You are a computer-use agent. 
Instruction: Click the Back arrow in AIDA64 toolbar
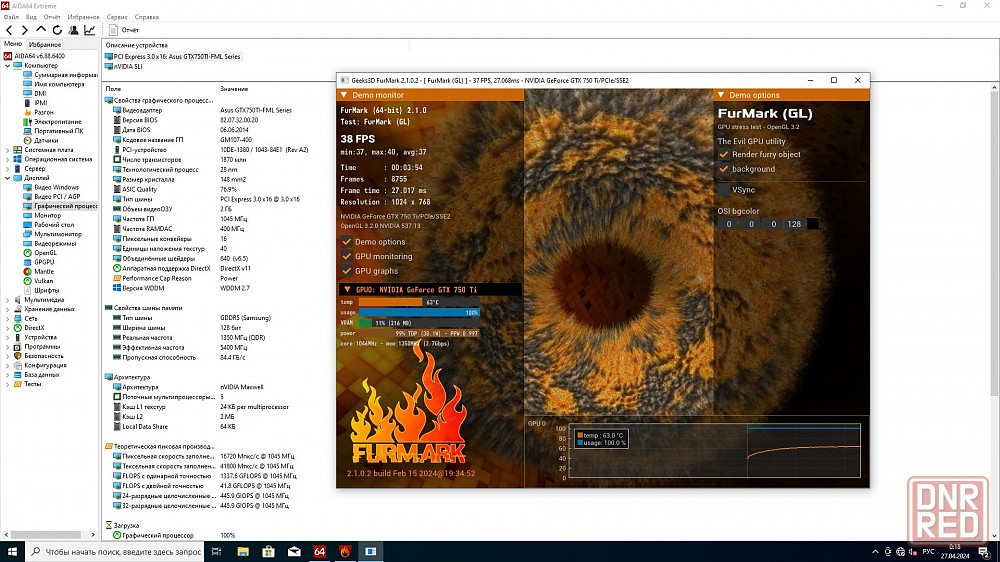pyautogui.click(x=9, y=30)
